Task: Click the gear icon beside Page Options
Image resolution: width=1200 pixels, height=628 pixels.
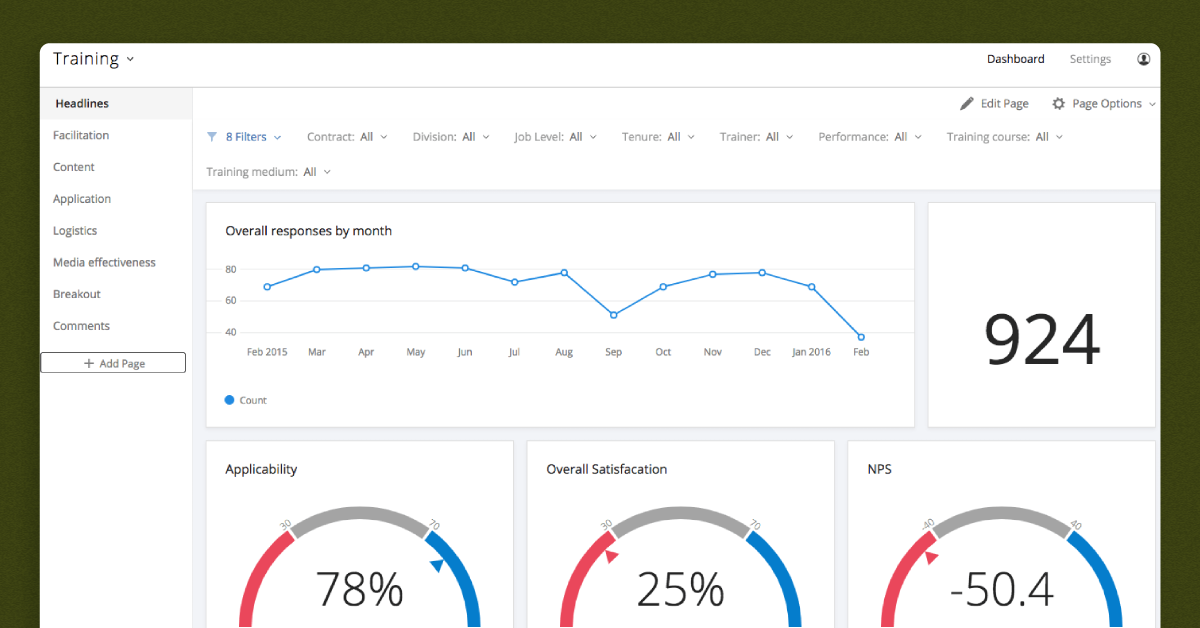Action: (x=1059, y=104)
